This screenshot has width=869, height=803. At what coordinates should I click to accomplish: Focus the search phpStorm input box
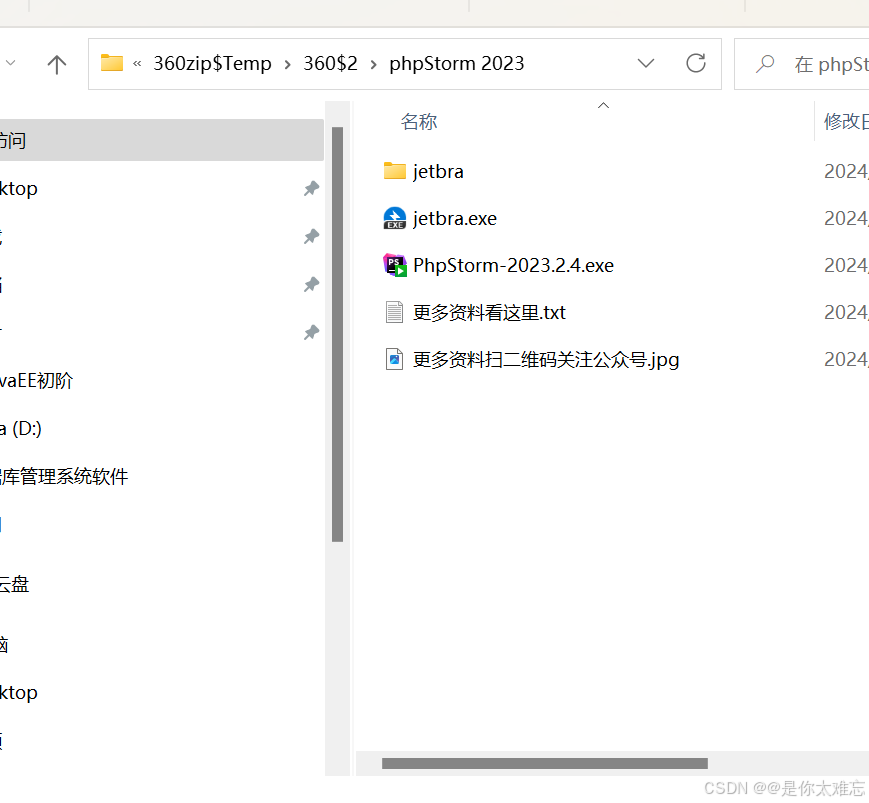click(802, 64)
